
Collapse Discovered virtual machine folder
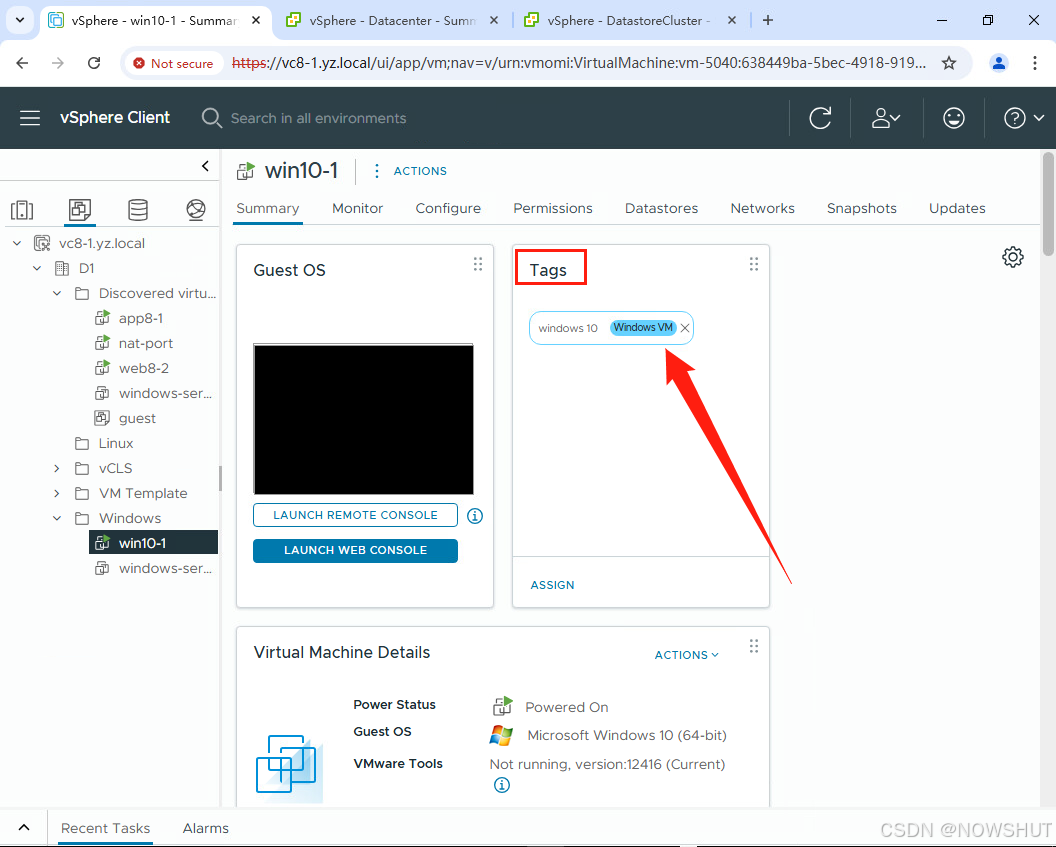[x=57, y=294]
